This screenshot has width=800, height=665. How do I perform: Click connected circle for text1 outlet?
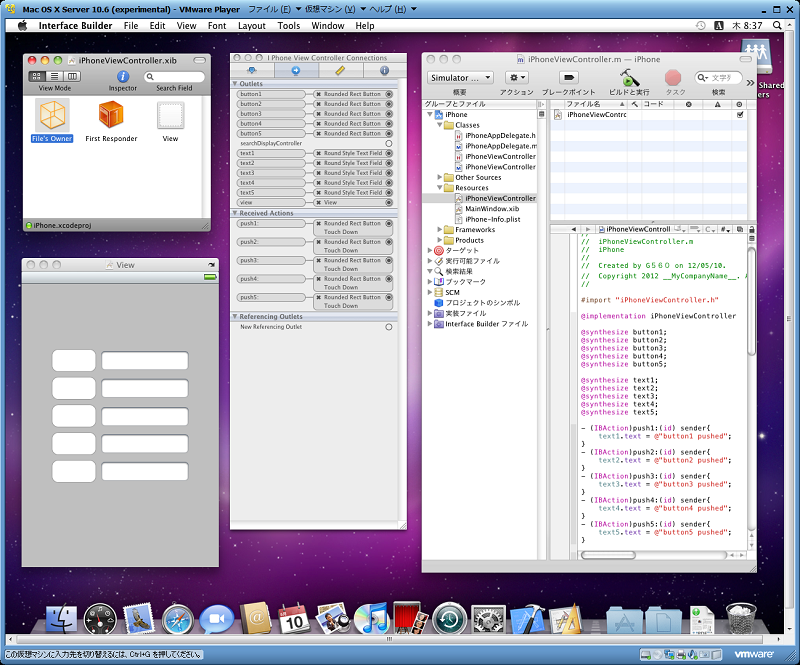(x=389, y=153)
